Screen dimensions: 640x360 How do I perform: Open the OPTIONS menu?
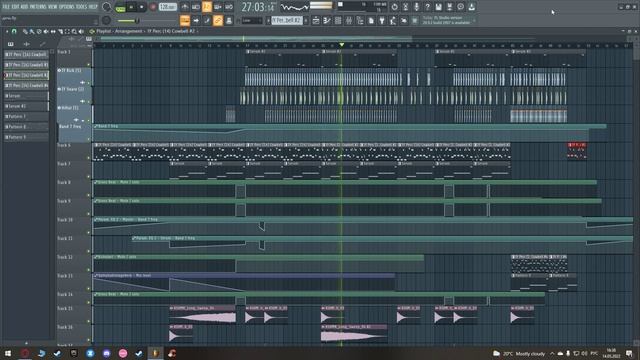point(67,7)
